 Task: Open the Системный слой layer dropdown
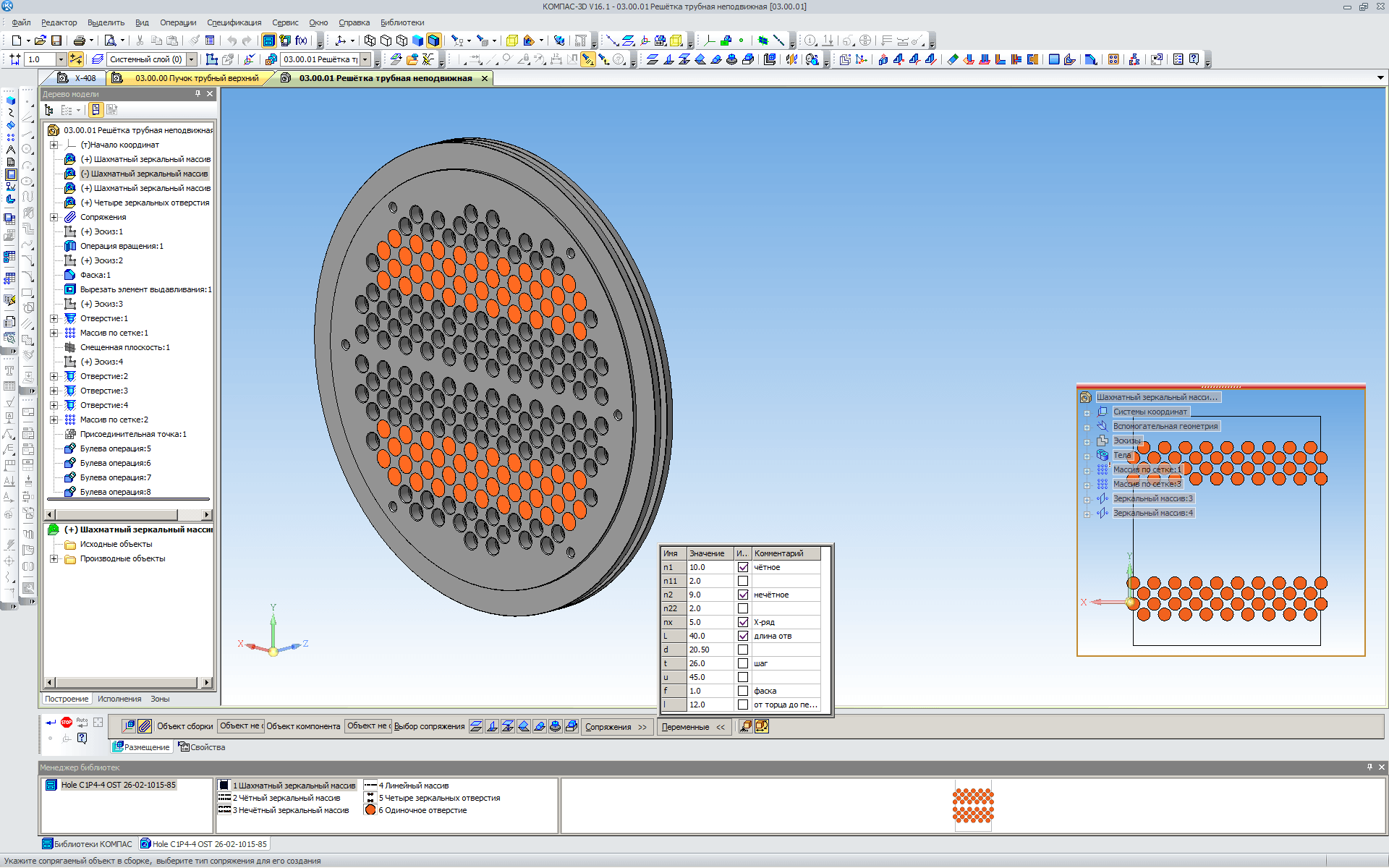pyautogui.click(x=192, y=59)
